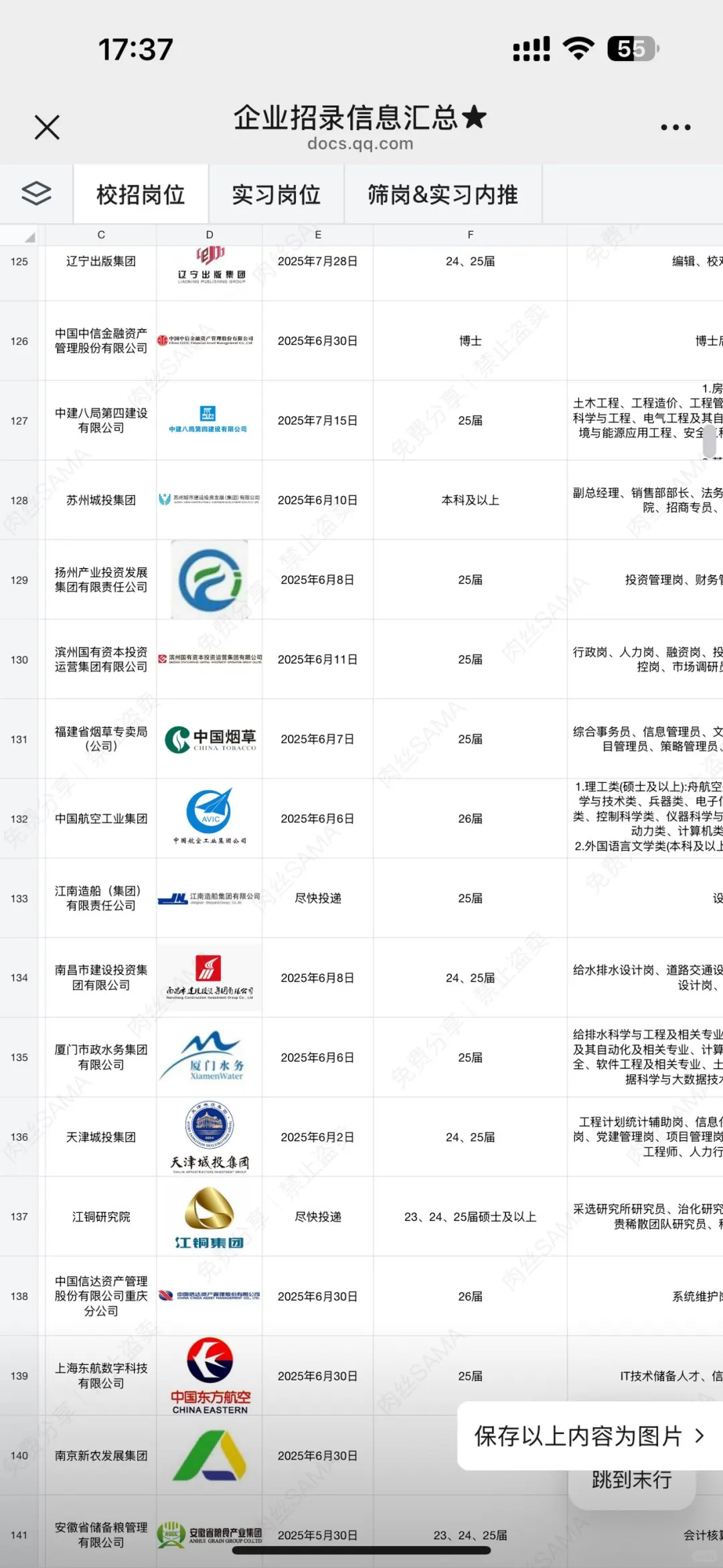Select 26届 cell in 中国航空工业 row

(471, 818)
